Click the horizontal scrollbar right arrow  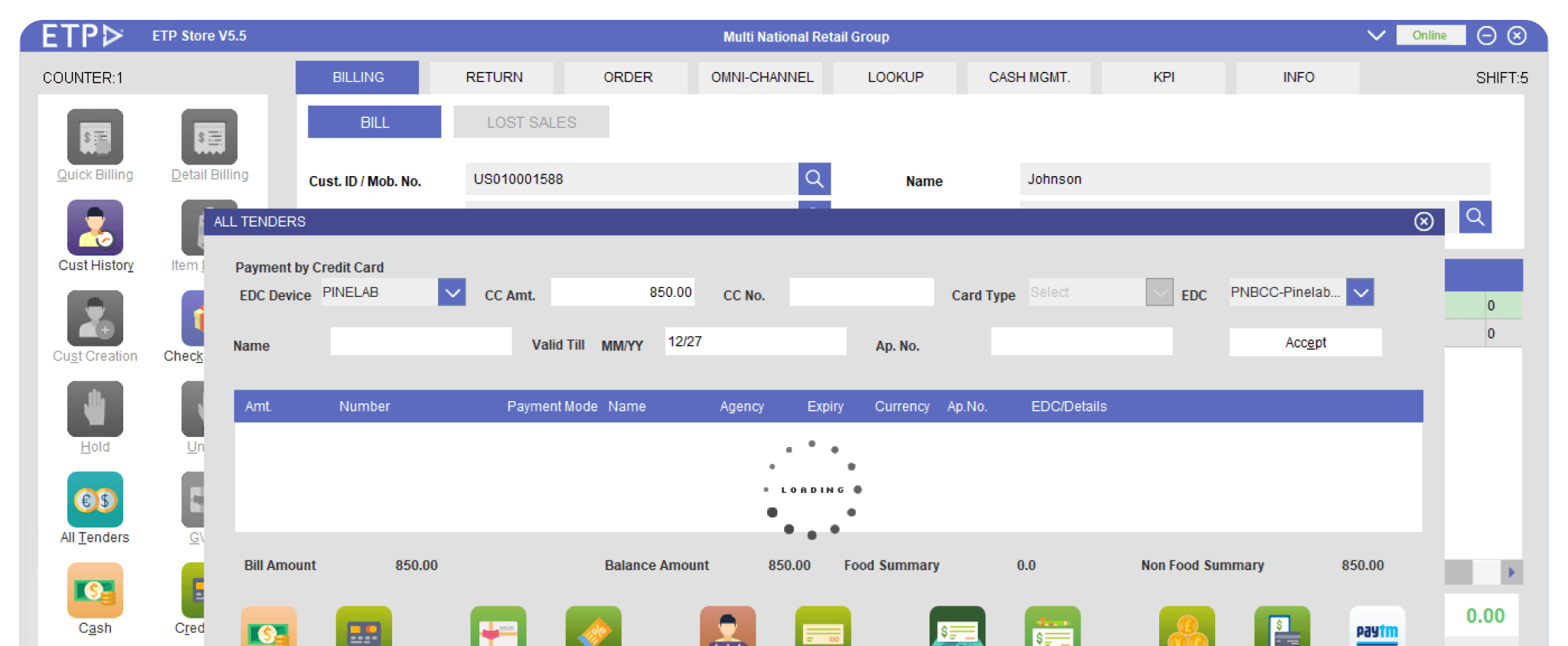tap(1511, 573)
